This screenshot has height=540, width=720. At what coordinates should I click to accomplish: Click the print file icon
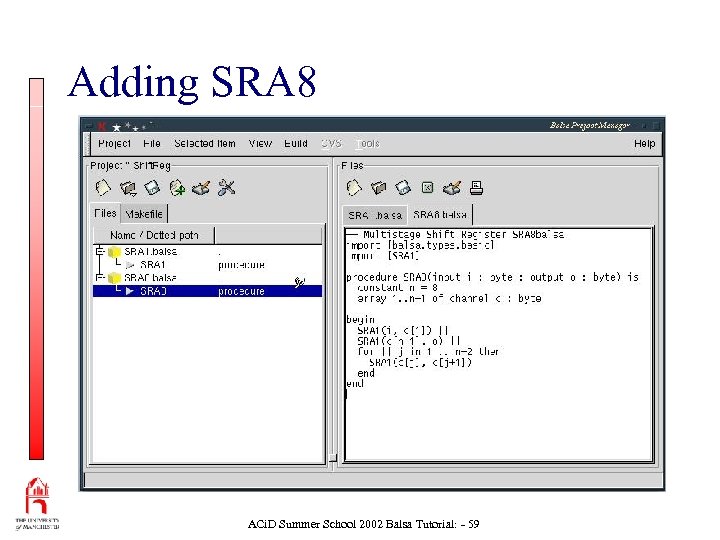[477, 188]
